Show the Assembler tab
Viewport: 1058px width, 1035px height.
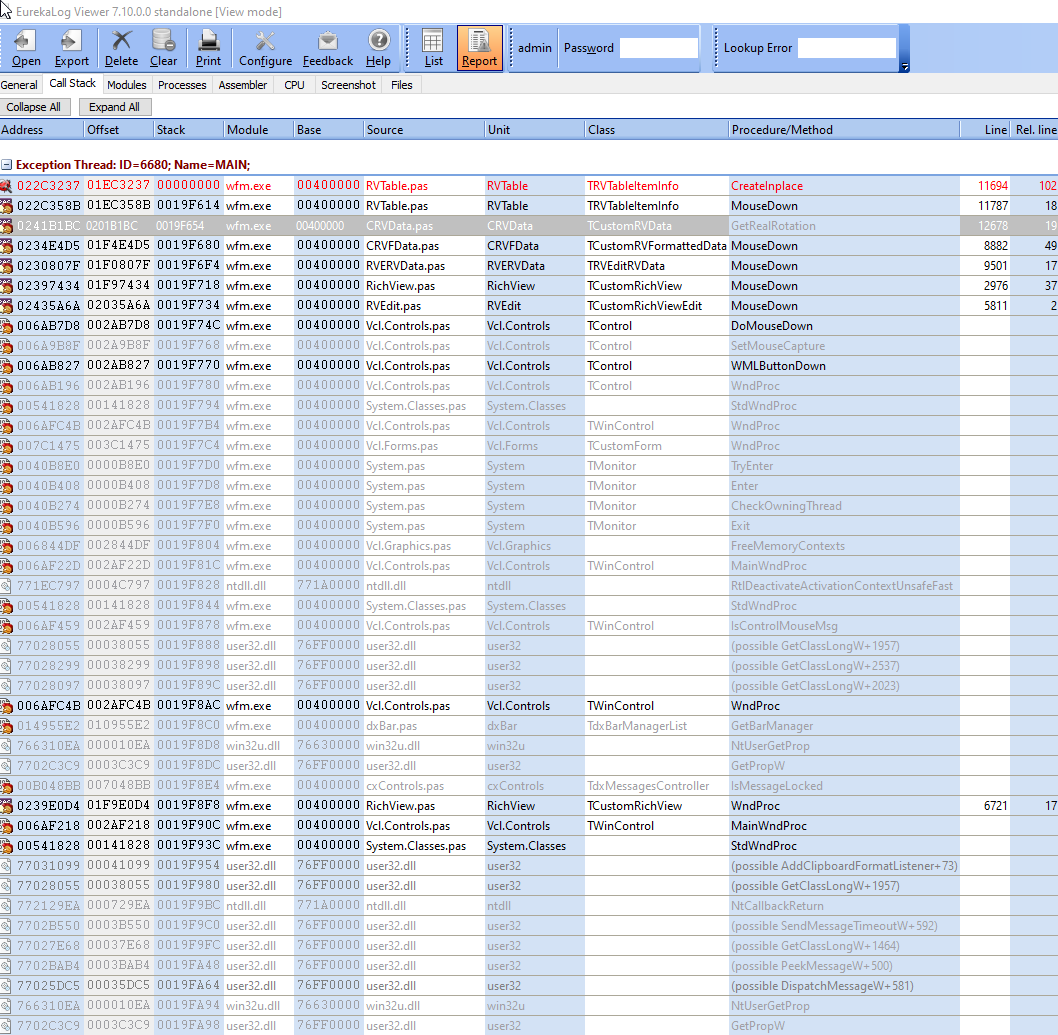click(x=243, y=85)
